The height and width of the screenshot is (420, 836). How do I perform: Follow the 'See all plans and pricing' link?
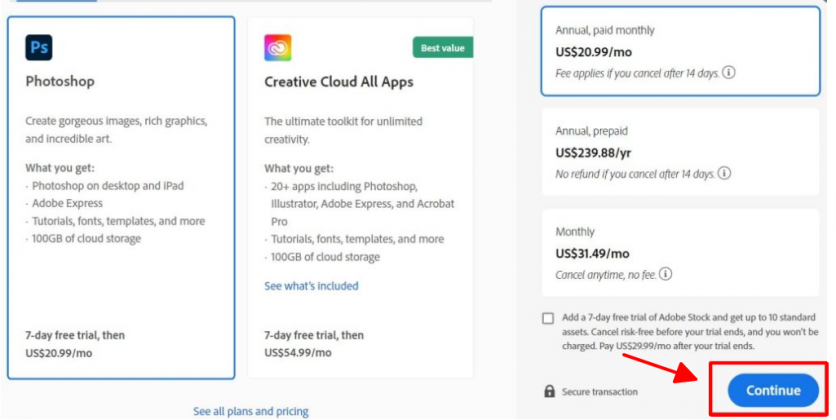pos(251,411)
